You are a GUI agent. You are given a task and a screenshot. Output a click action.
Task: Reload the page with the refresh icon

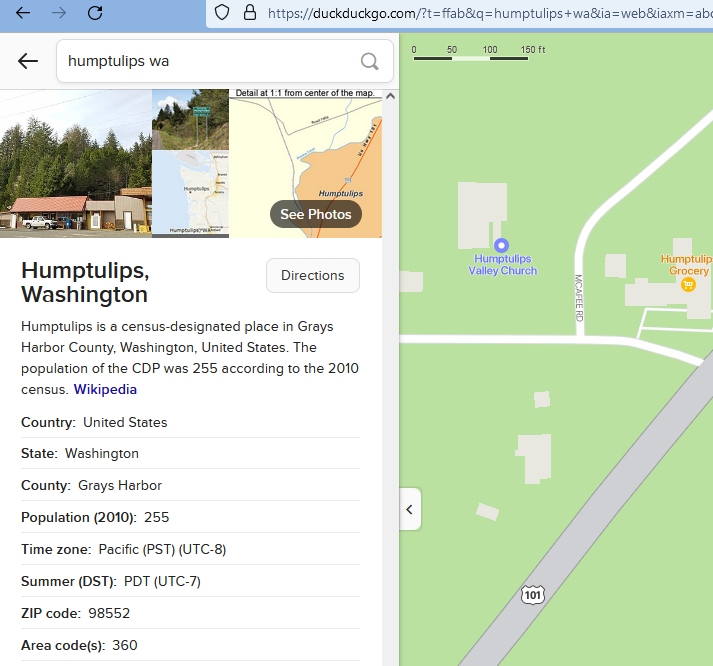tap(95, 13)
